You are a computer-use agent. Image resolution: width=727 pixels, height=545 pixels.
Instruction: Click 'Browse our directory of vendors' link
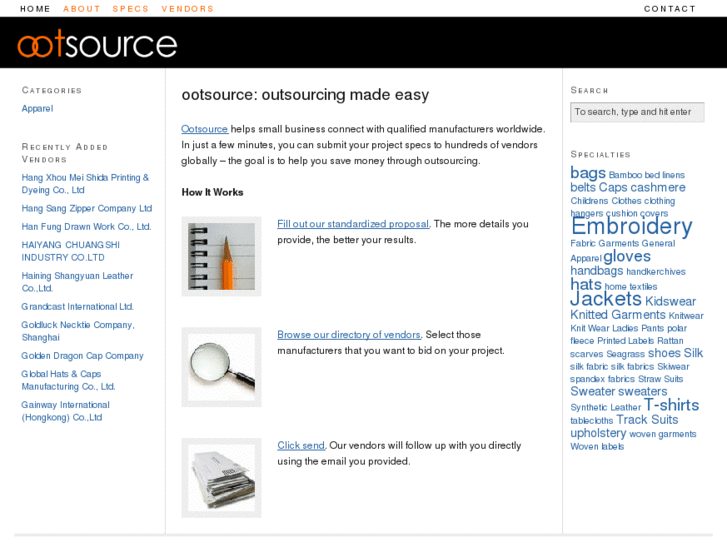tap(349, 335)
